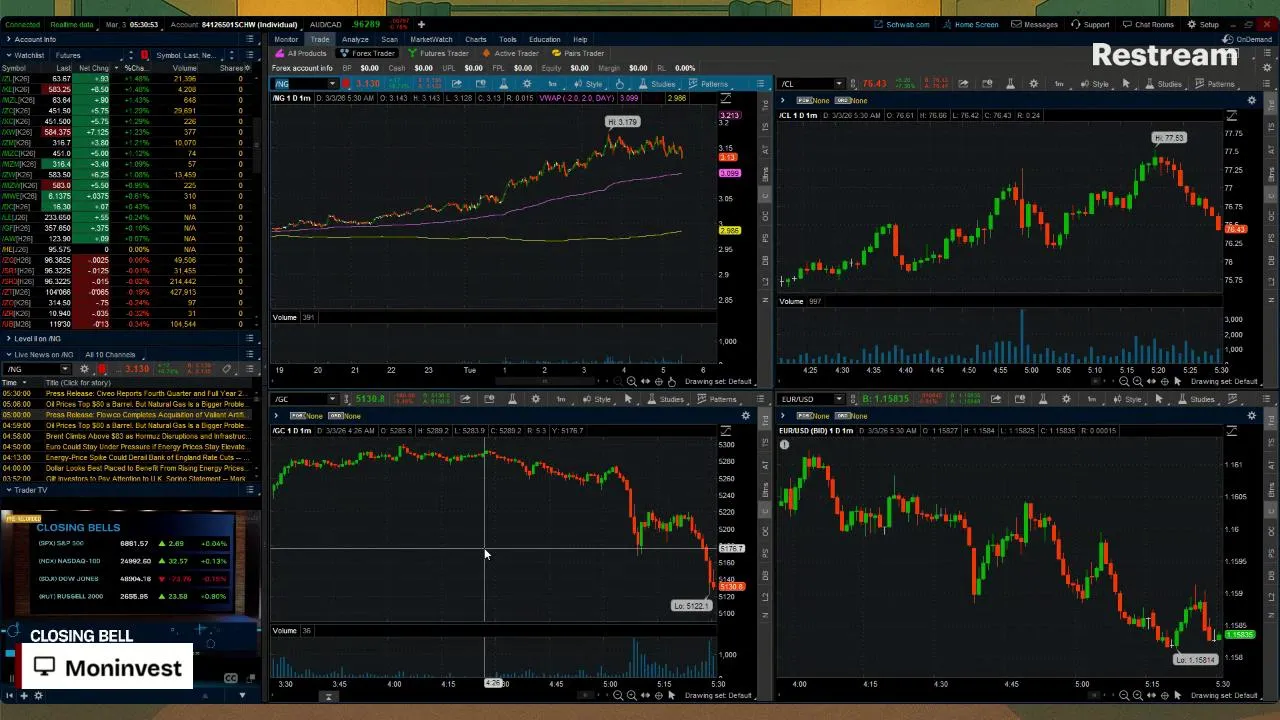Open the Account Info section menu icon
The width and height of the screenshot is (1280, 720).
point(250,39)
